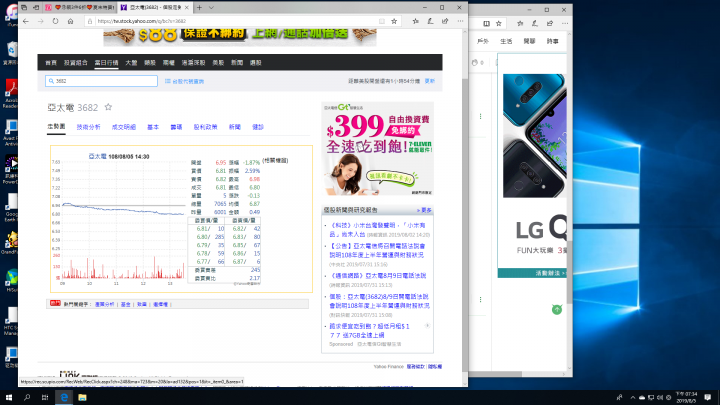Toggle reading view in front browser address bar
Screen dimensions: 720x405
point(382,21)
